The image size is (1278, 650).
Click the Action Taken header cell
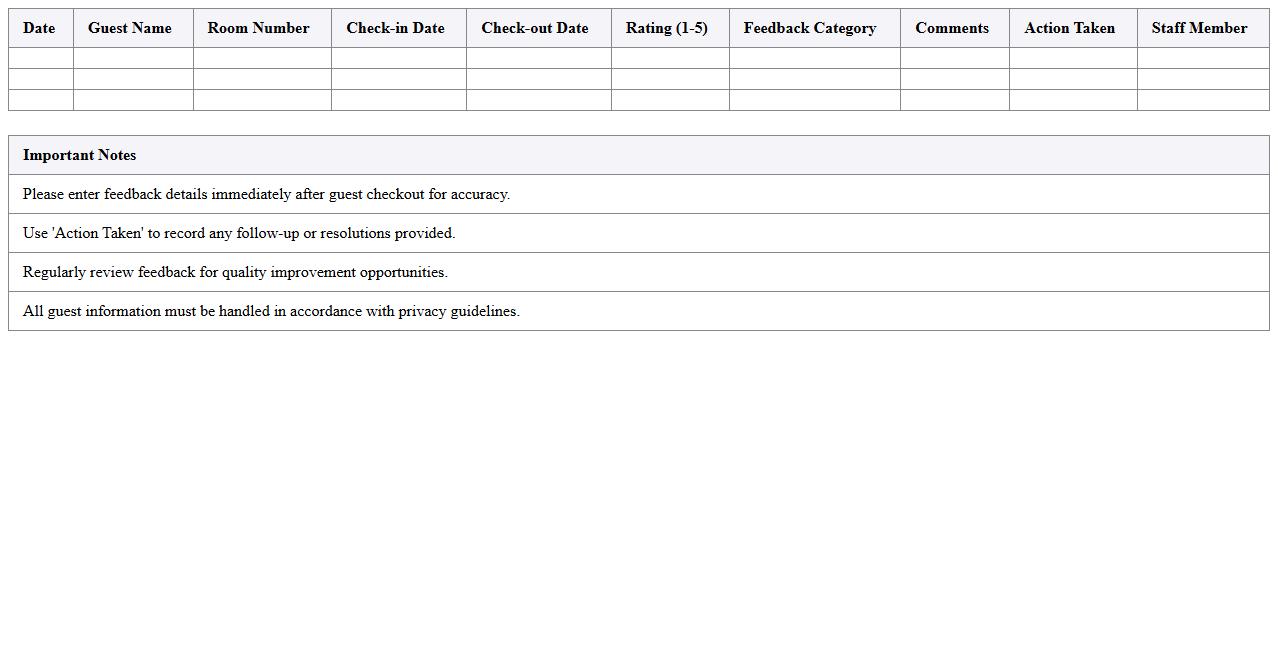pyautogui.click(x=1069, y=28)
